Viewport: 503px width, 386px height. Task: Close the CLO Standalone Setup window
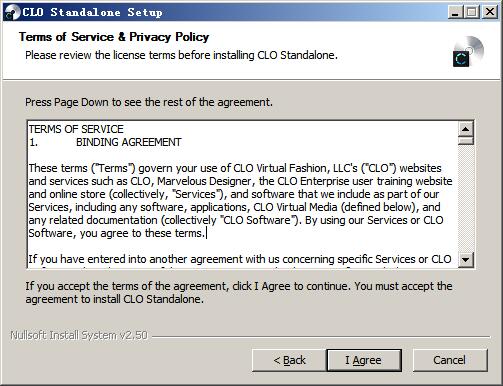(490, 12)
